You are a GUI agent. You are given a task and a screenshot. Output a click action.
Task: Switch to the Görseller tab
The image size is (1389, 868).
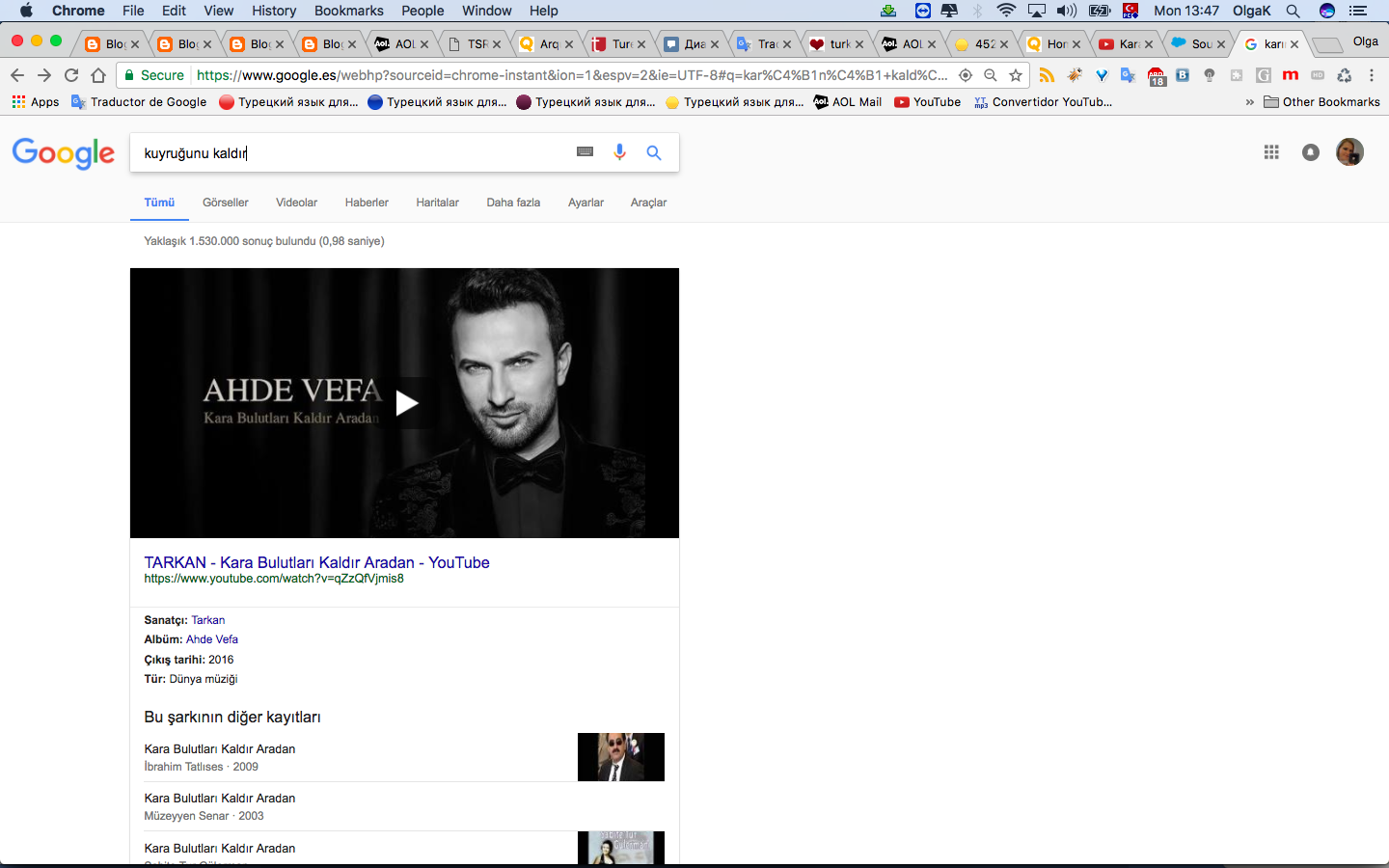click(x=226, y=203)
